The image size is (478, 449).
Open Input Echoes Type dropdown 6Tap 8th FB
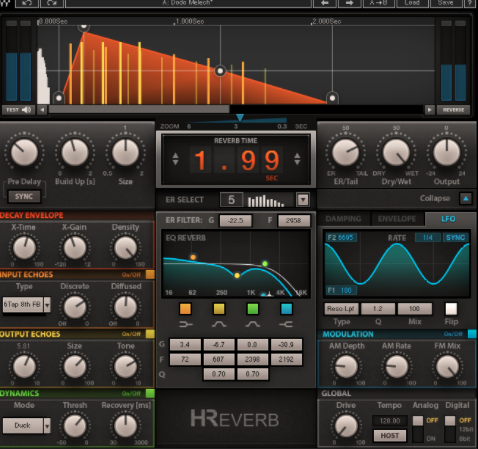[27, 304]
